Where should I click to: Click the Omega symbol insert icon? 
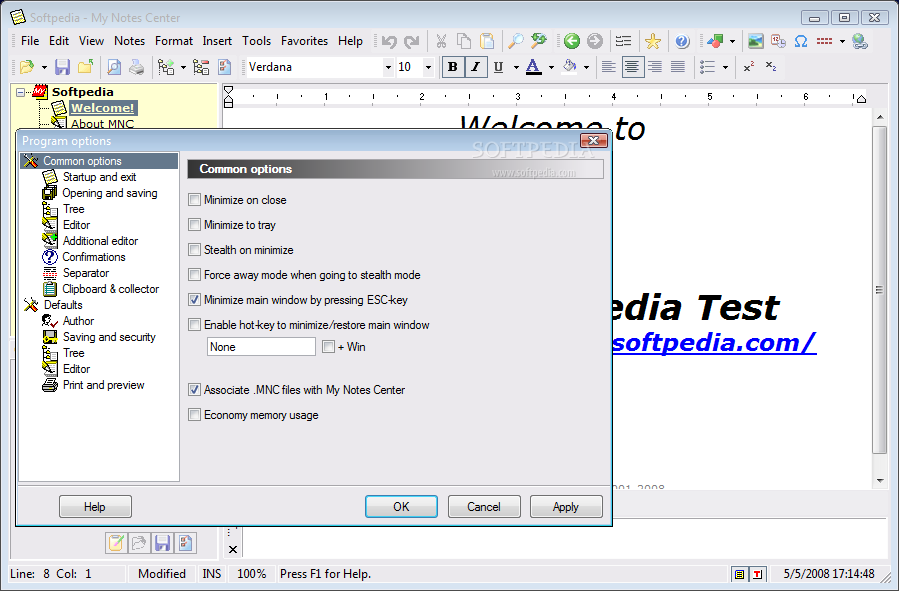[x=801, y=41]
